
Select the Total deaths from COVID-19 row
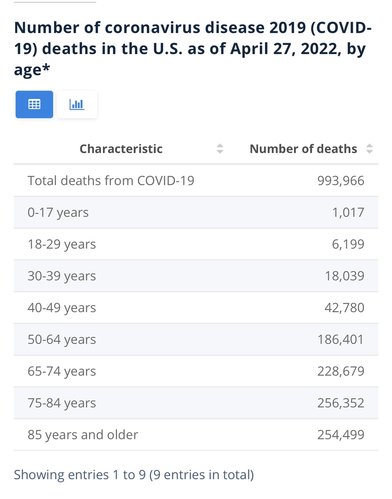[x=196, y=181]
